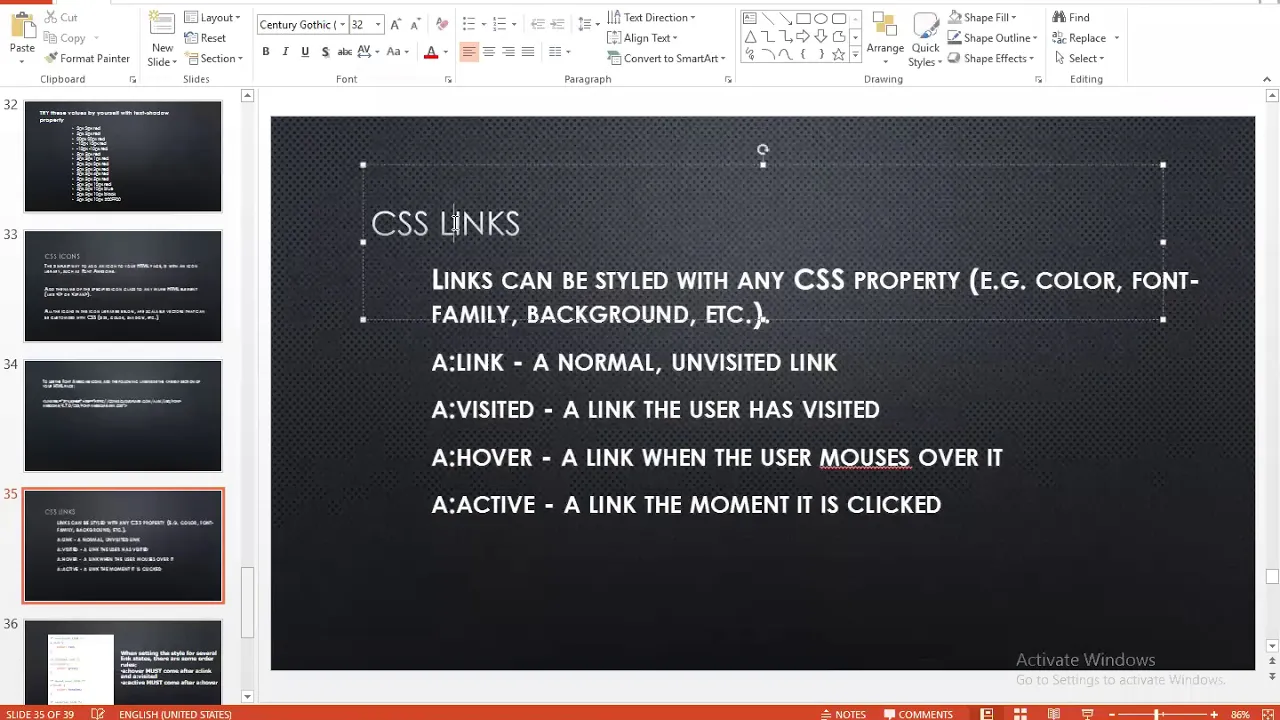Toggle Bold formatting
The image size is (1280, 720).
coord(265,52)
